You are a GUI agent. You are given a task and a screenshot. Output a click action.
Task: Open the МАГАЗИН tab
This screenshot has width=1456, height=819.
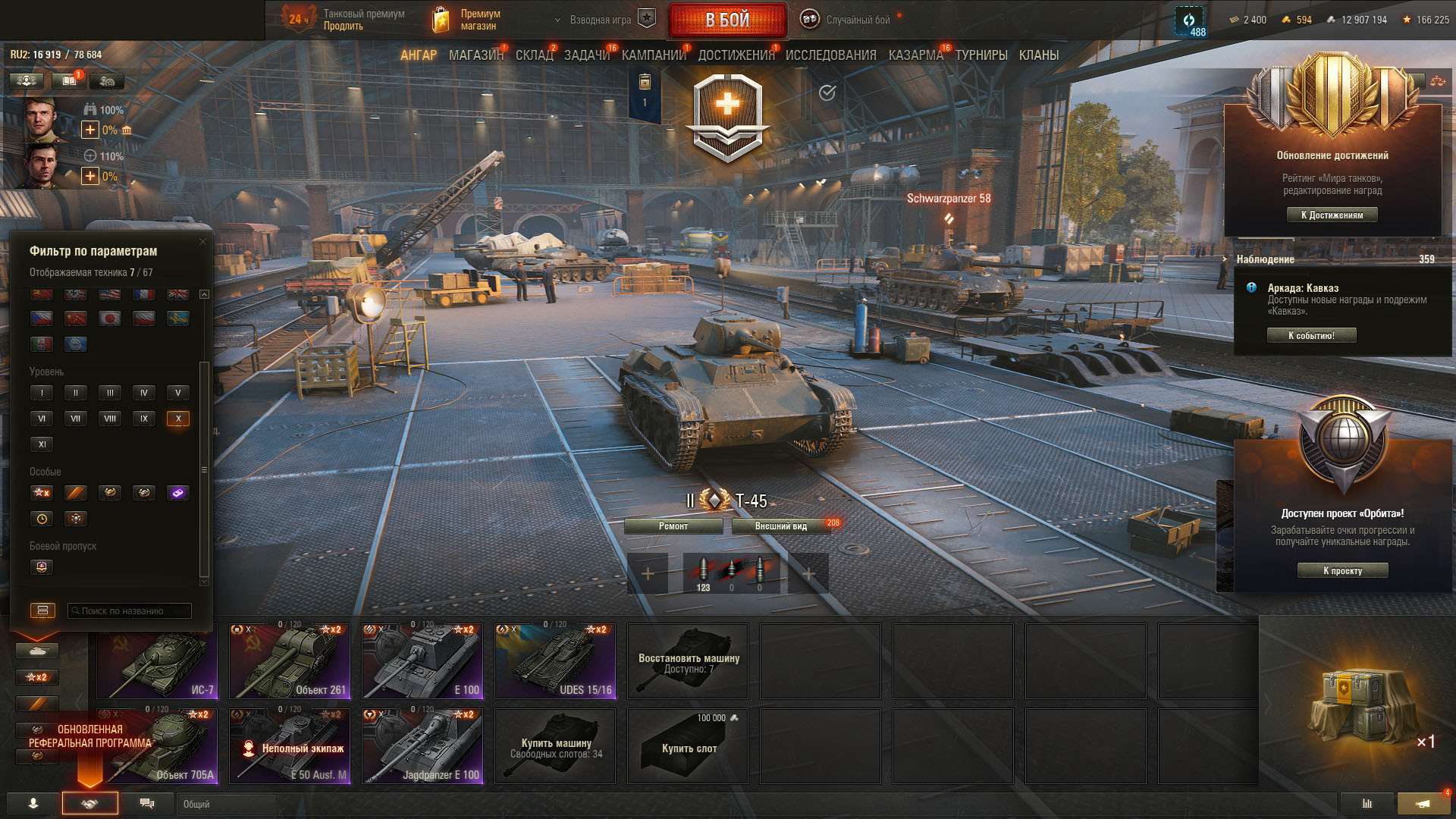point(475,55)
